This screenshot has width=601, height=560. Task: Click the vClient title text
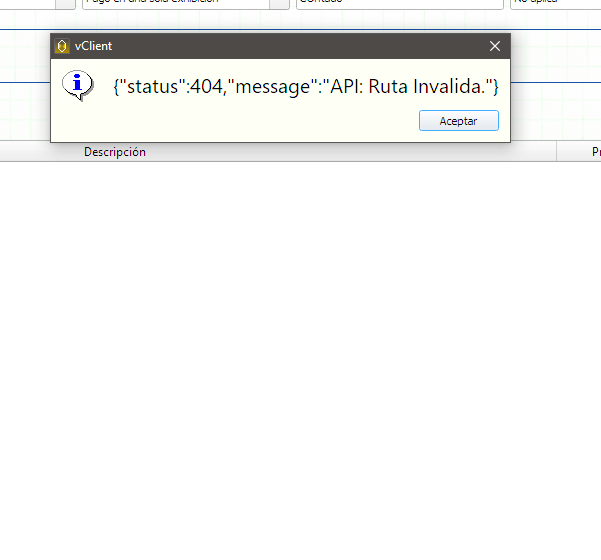(x=94, y=46)
